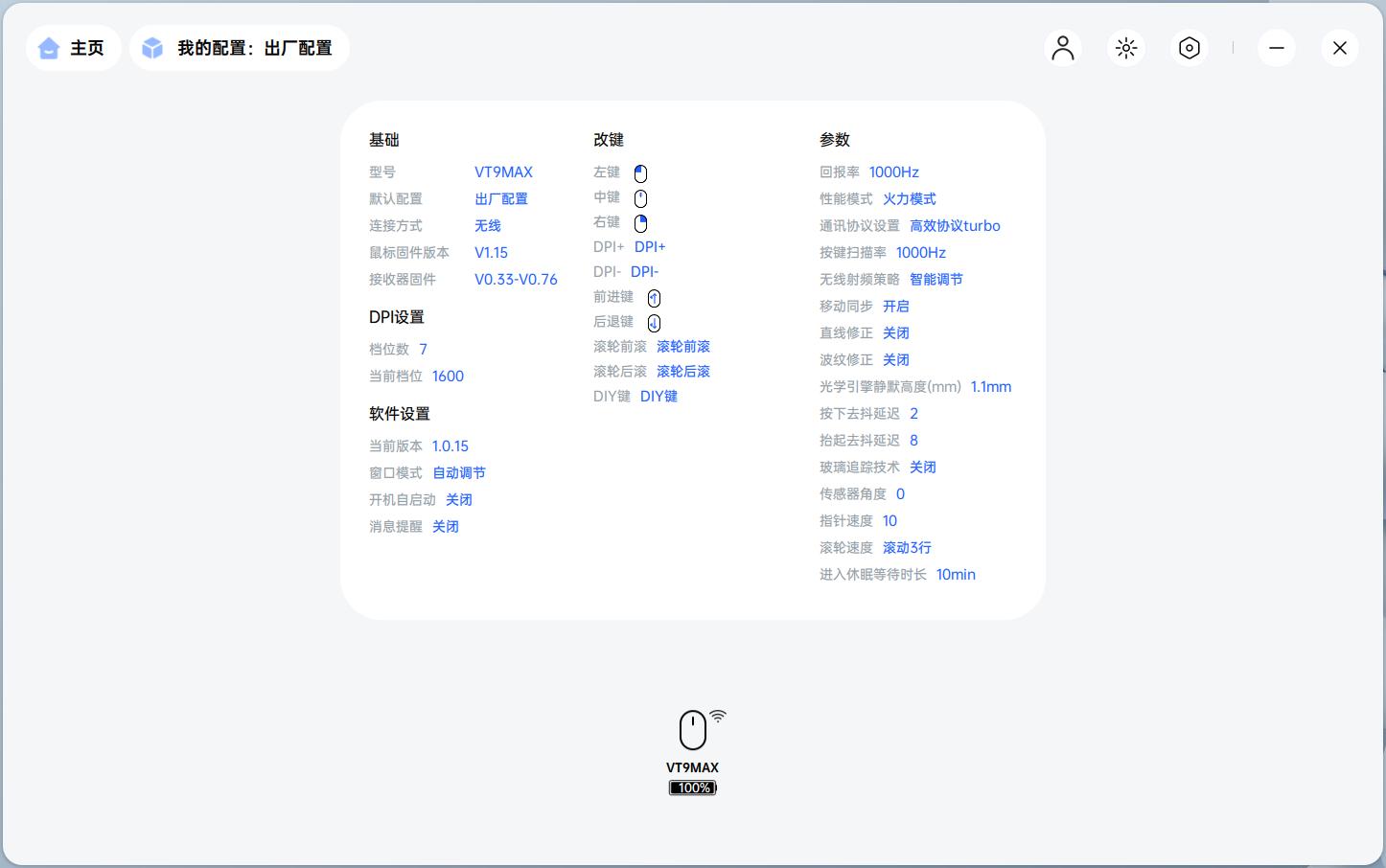Click the 按键扫描率 value 1000Hz
The width and height of the screenshot is (1386, 868).
921,253
